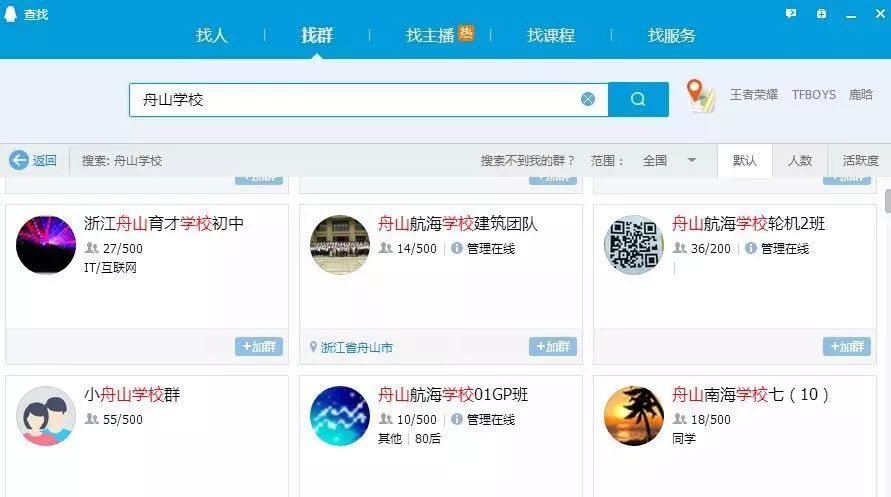Click members icon beside 10/500
The height and width of the screenshot is (497, 891).
coord(386,419)
